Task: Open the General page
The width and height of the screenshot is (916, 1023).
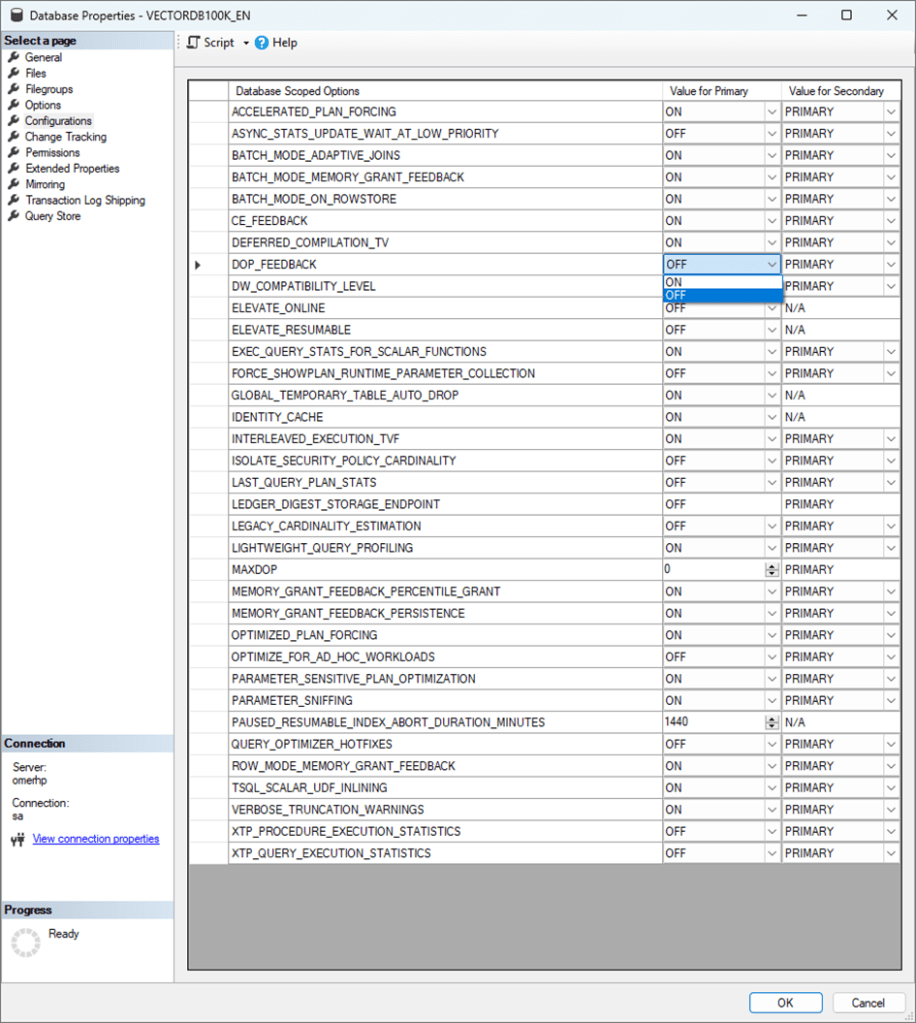Action: (x=43, y=57)
